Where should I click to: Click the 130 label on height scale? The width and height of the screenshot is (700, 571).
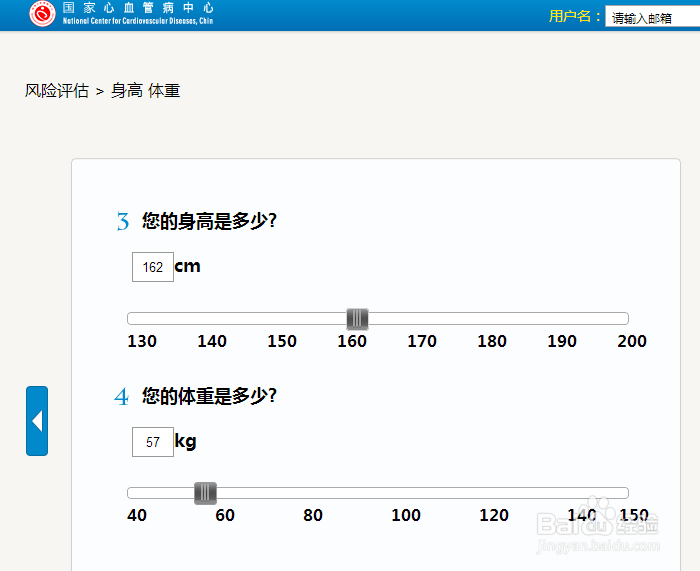pos(142,341)
